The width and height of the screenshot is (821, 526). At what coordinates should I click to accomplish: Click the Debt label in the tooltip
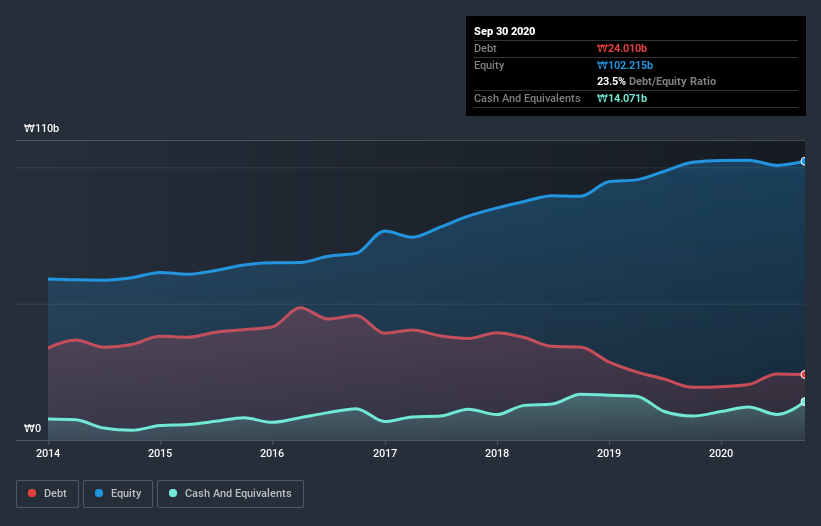(485, 48)
